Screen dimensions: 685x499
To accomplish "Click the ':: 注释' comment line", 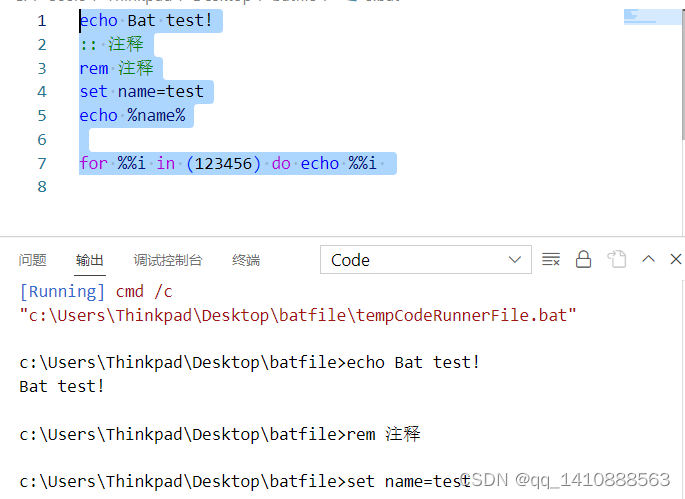I will (x=112, y=44).
